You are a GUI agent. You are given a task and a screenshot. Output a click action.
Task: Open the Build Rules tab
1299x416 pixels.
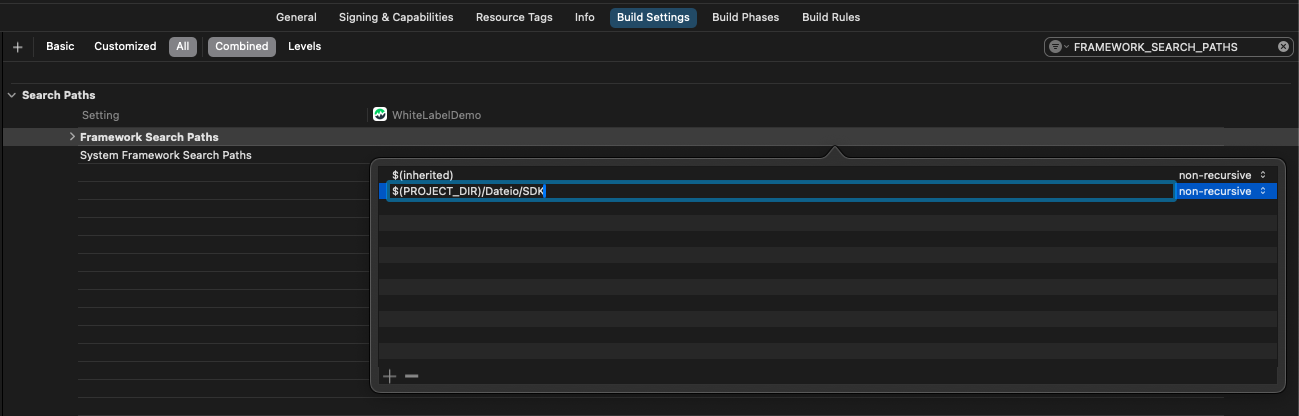(x=831, y=17)
